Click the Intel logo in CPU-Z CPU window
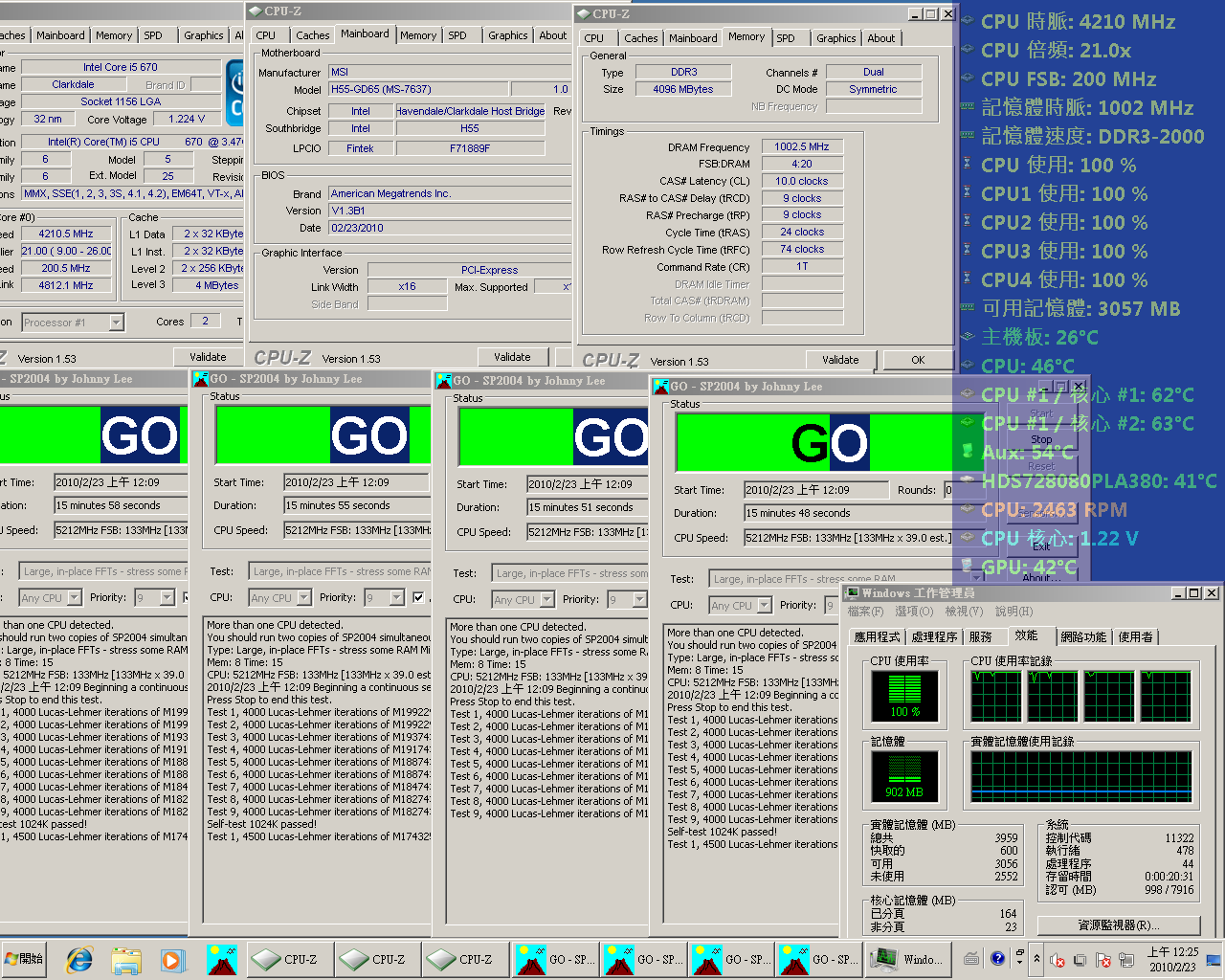 (234, 93)
